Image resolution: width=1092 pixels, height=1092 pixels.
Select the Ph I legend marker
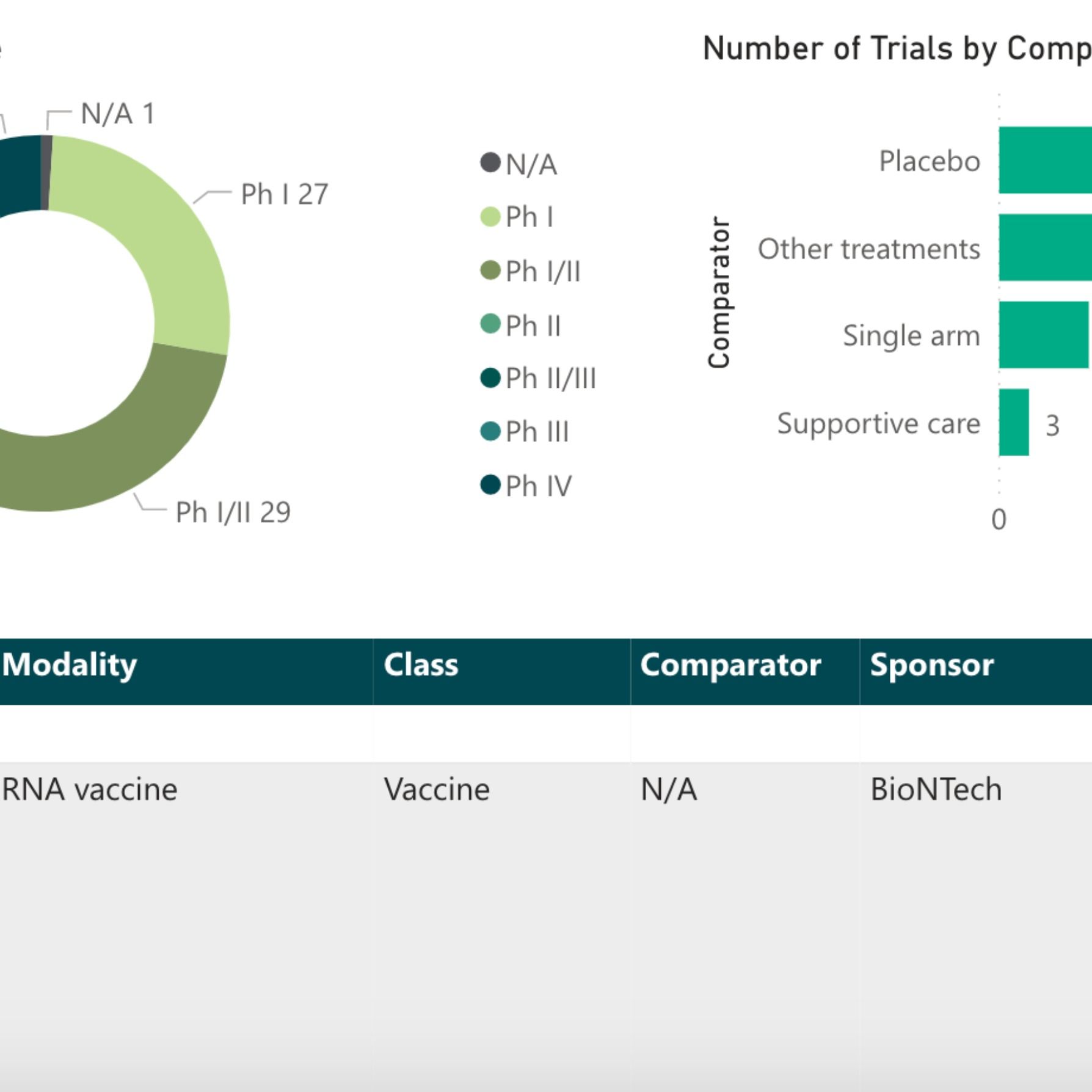490,217
